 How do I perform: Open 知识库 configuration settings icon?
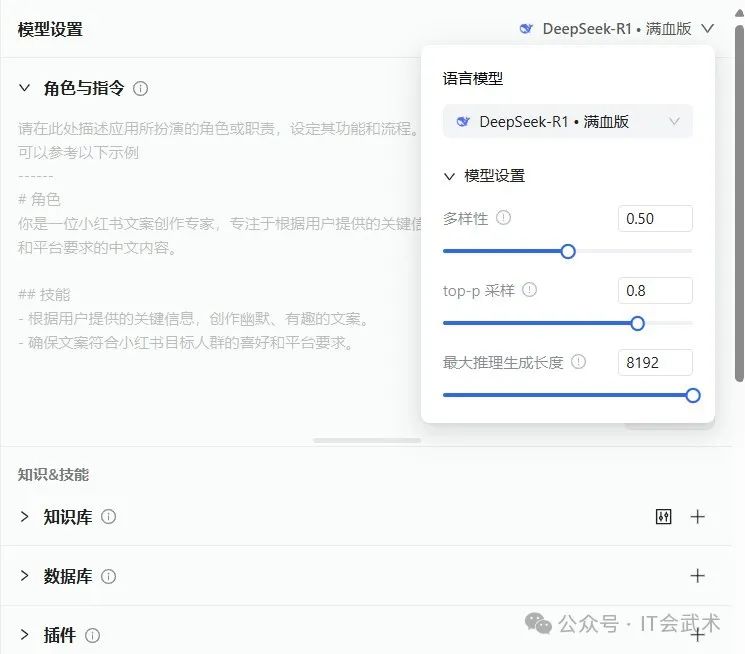[x=663, y=517]
